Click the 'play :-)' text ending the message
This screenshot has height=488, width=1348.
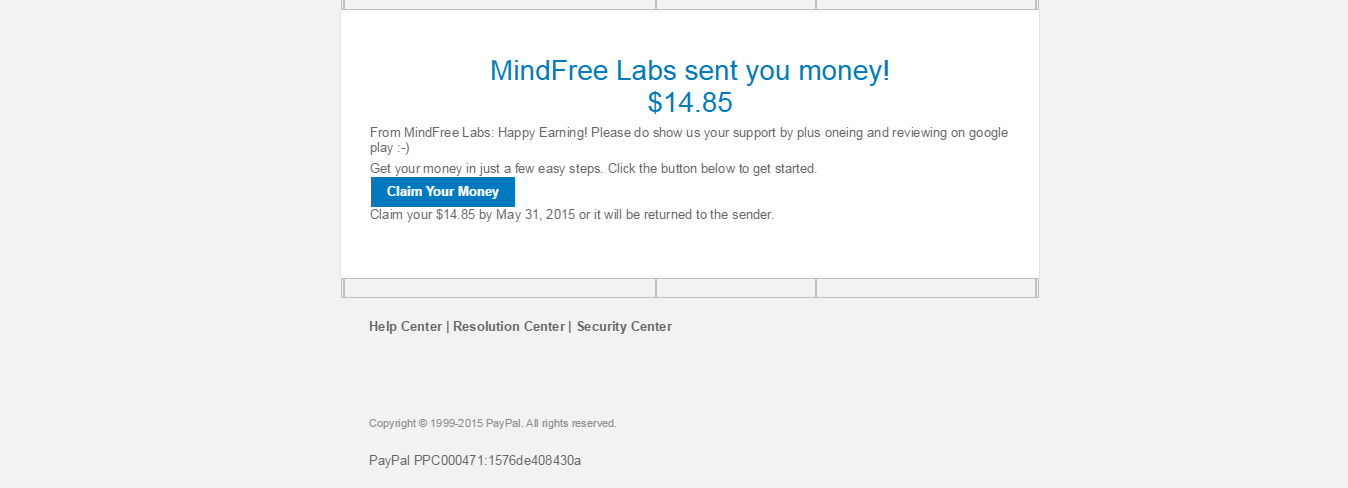(389, 148)
